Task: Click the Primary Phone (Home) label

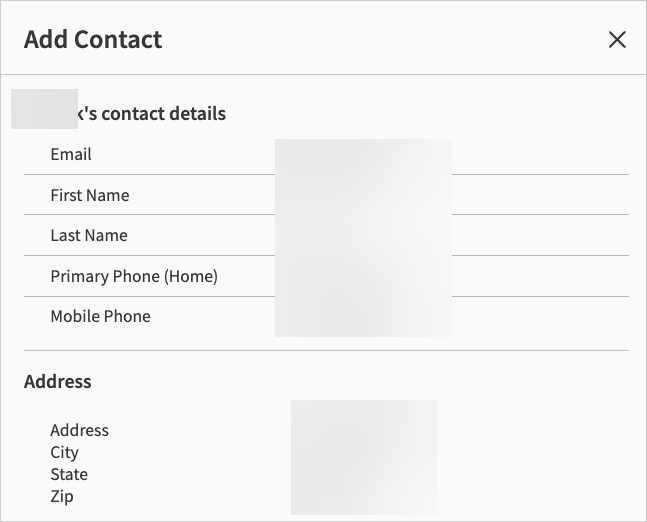Action: tap(134, 276)
